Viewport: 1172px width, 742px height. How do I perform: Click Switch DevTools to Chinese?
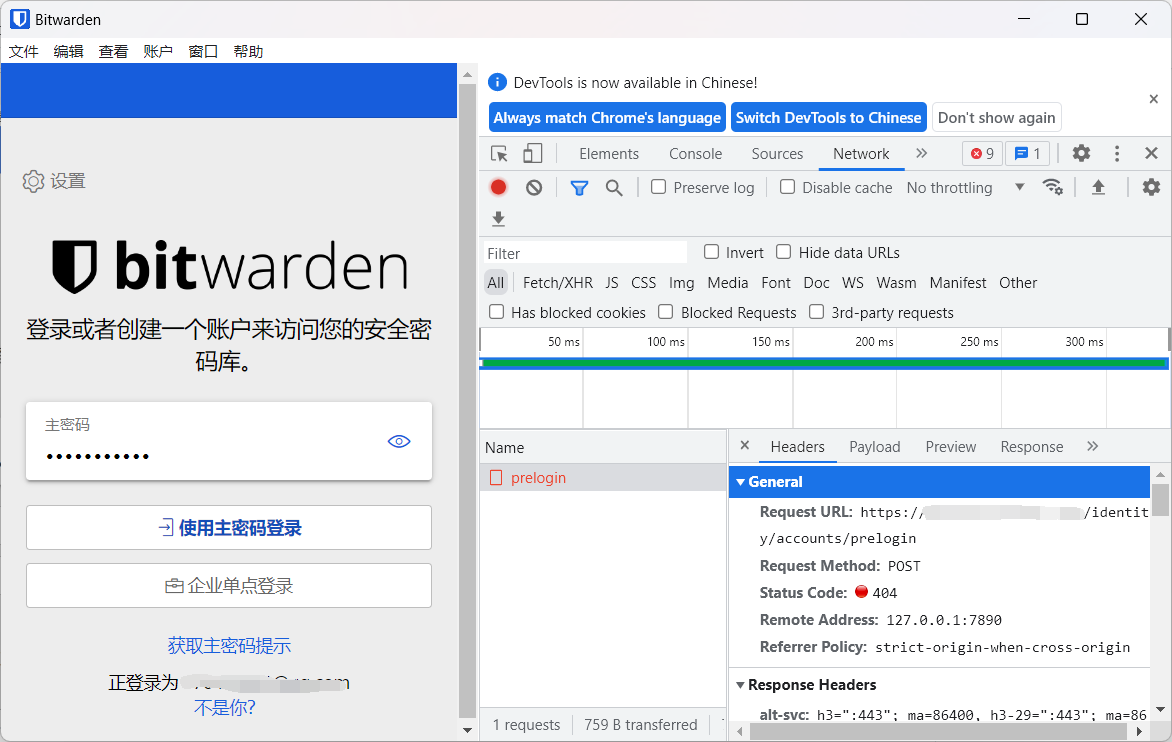828,117
